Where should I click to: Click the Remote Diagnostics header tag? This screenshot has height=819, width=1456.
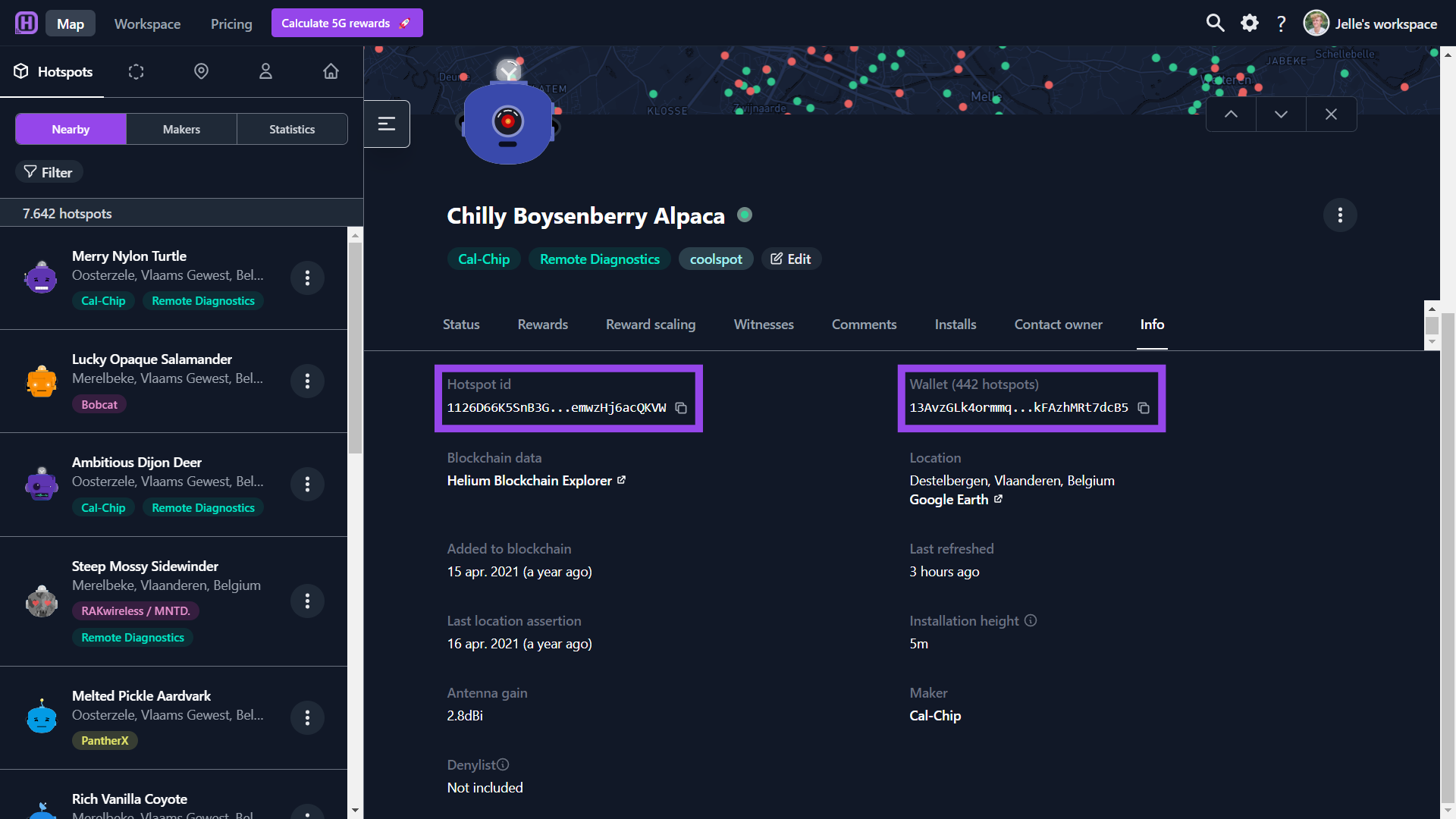[x=600, y=259]
